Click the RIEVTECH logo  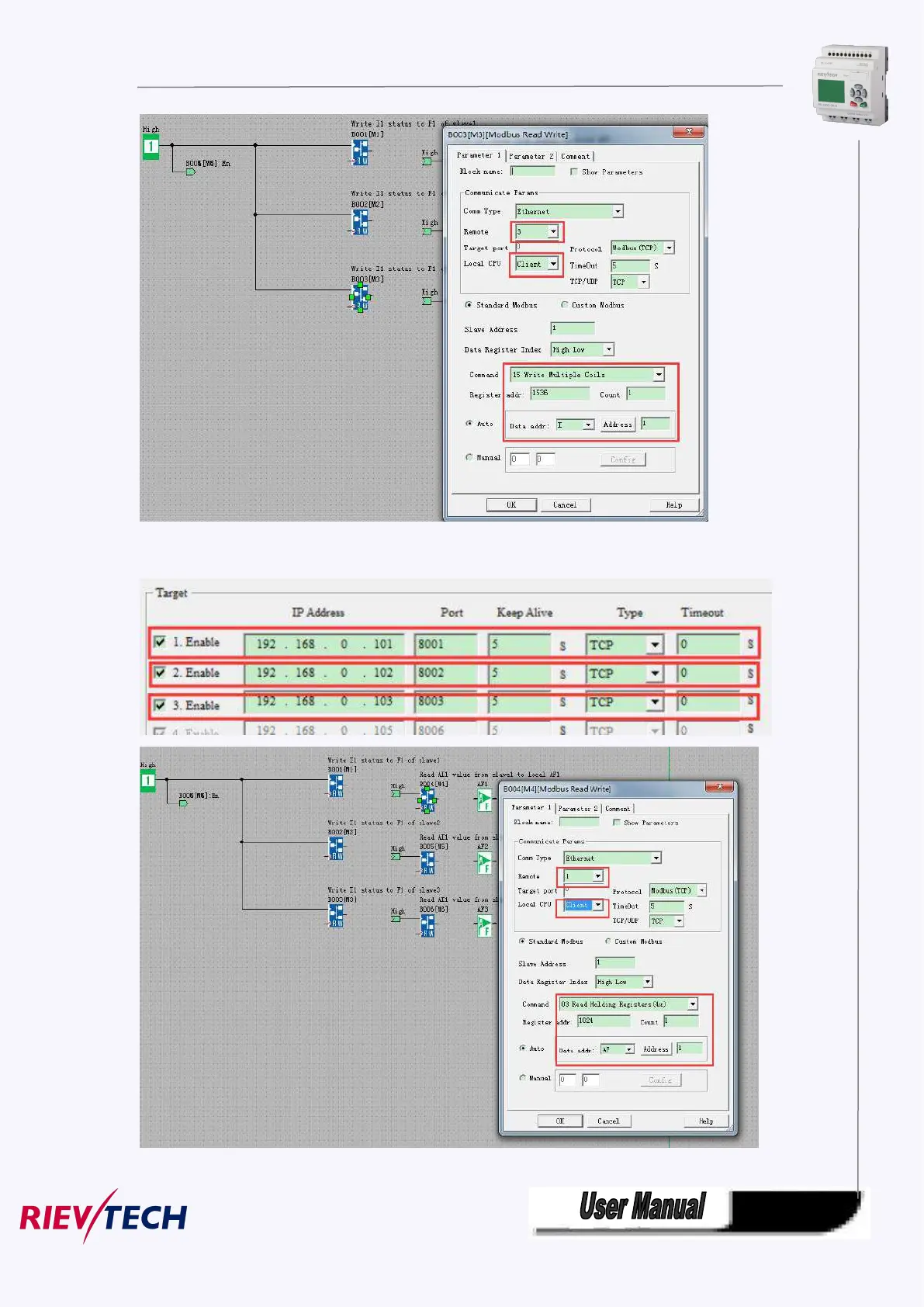(103, 1216)
